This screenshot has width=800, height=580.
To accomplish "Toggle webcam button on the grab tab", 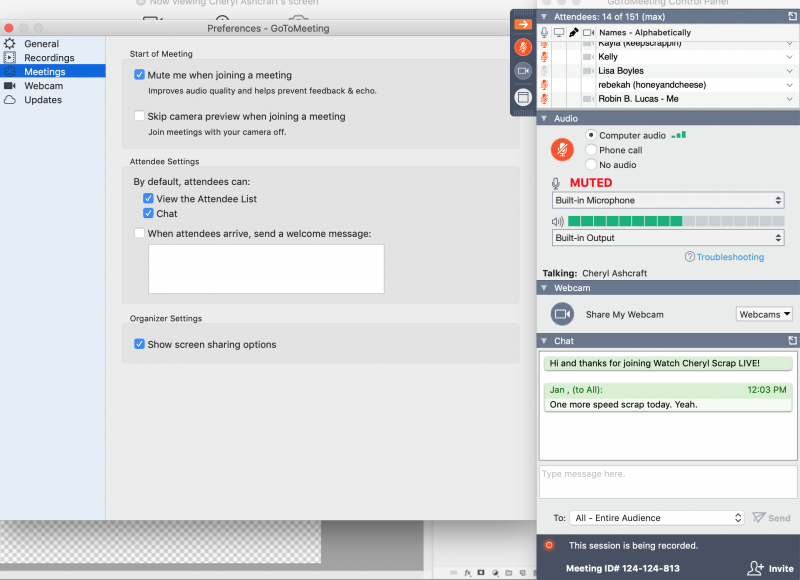I will pos(523,71).
